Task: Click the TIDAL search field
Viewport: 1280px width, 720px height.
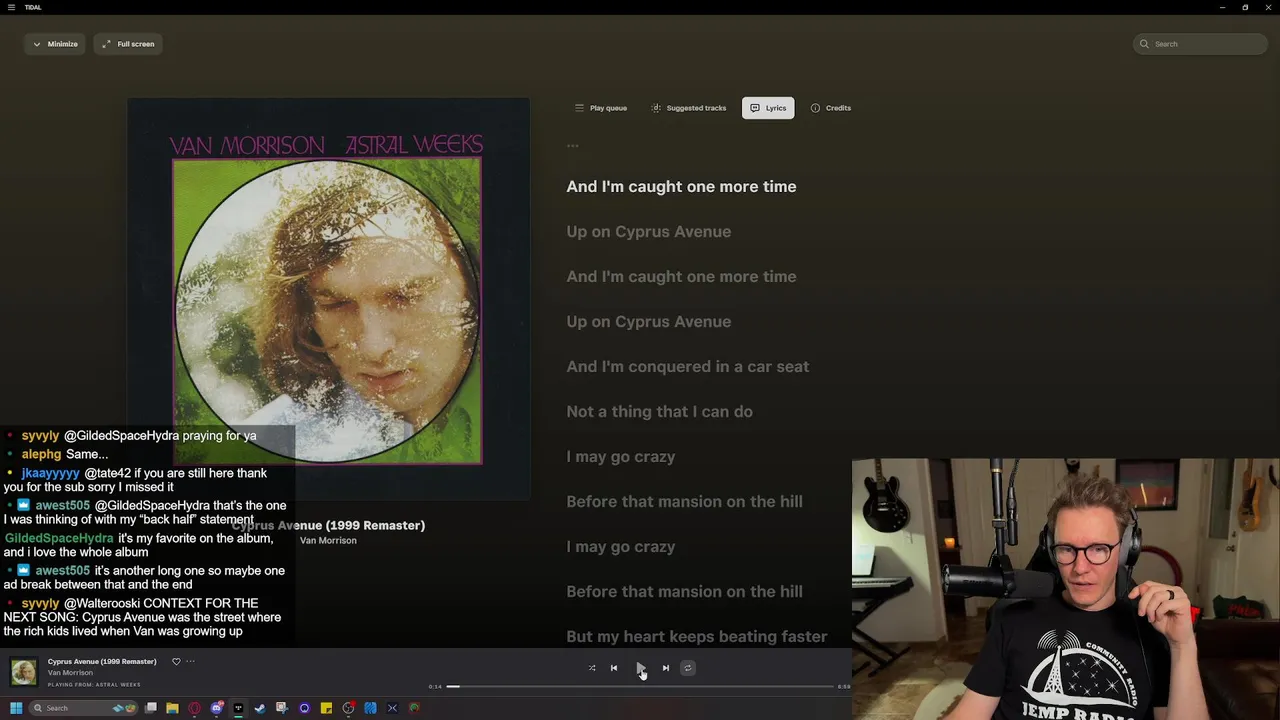Action: 1200,44
